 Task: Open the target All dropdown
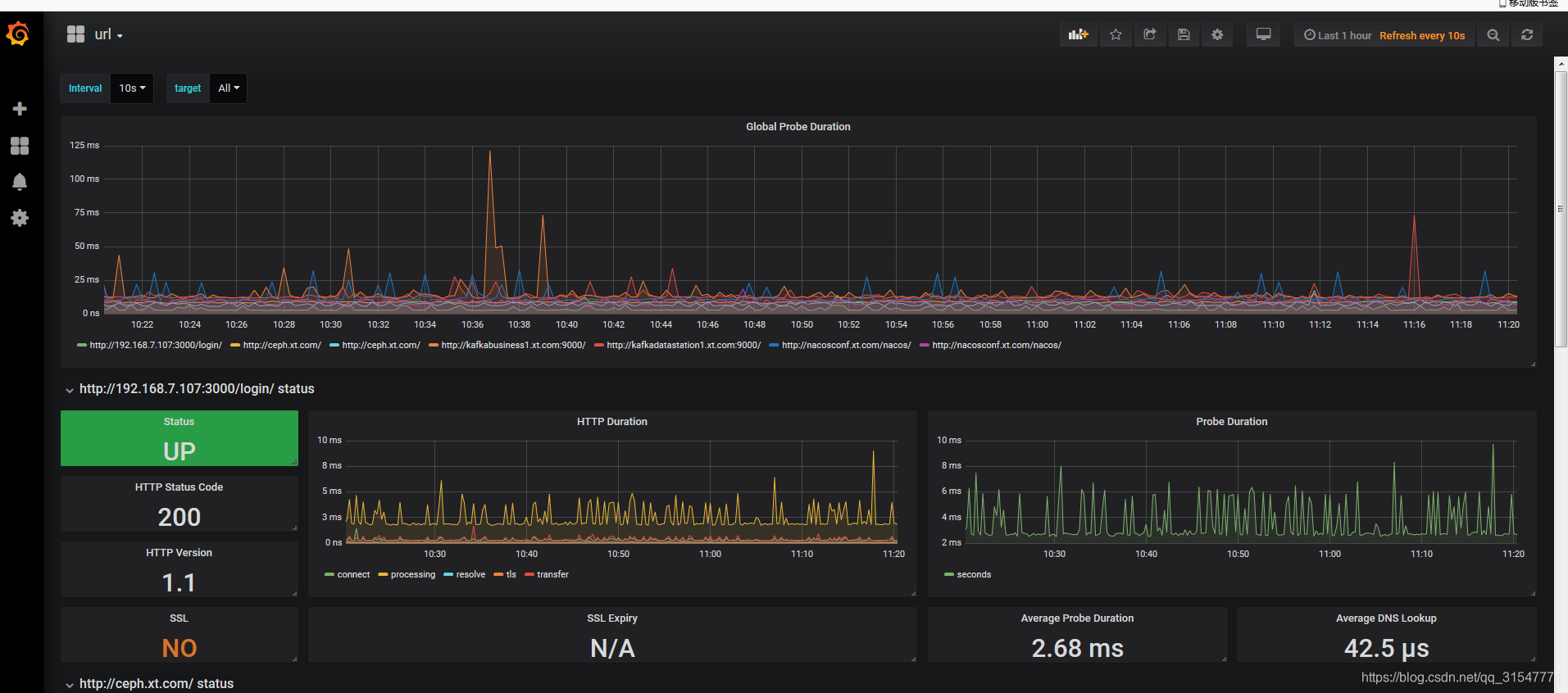click(229, 88)
